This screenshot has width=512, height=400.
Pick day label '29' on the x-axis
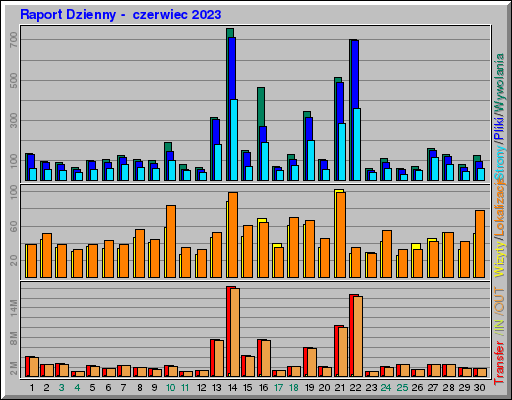(464, 388)
